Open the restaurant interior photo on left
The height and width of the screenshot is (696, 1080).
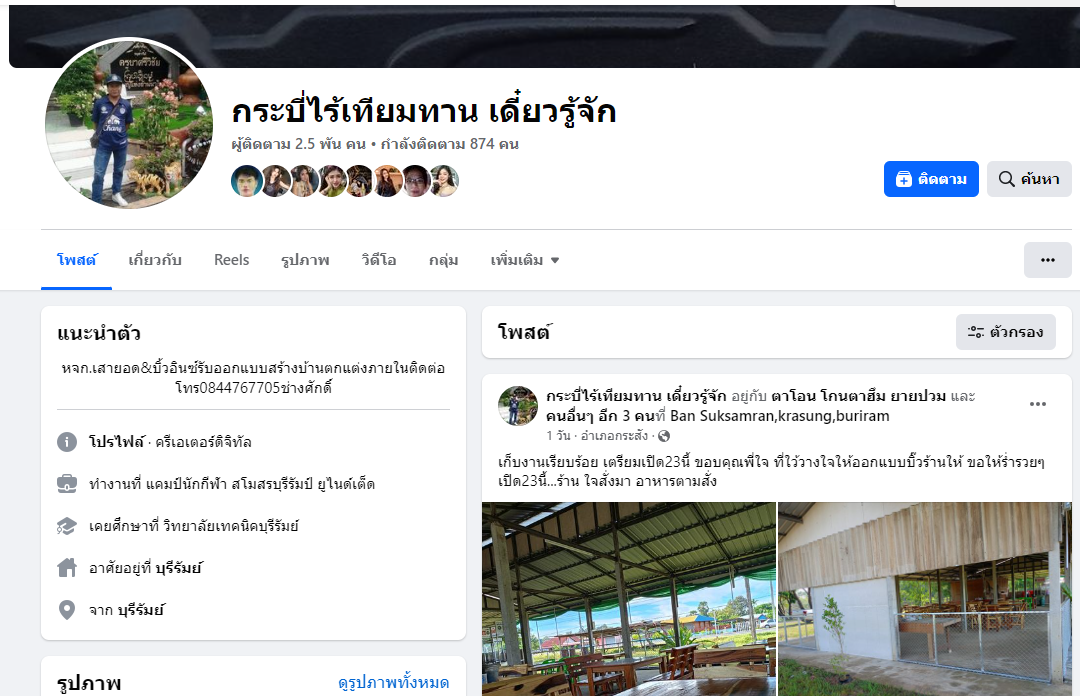click(x=629, y=599)
